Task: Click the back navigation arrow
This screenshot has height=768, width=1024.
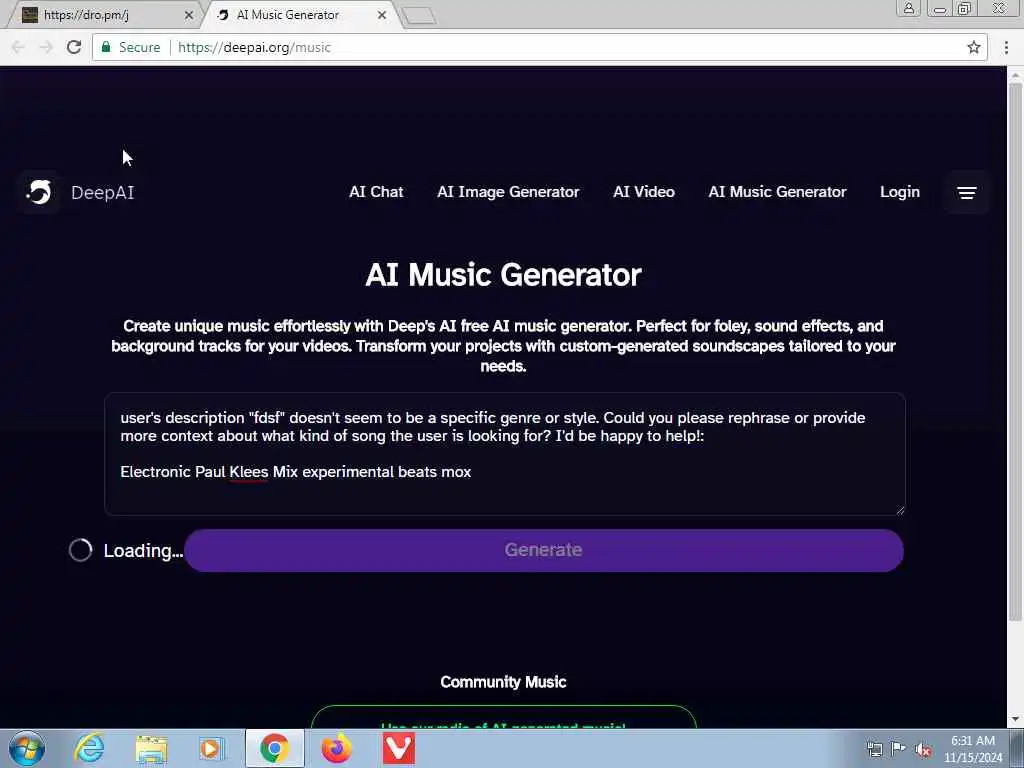Action: pos(18,47)
